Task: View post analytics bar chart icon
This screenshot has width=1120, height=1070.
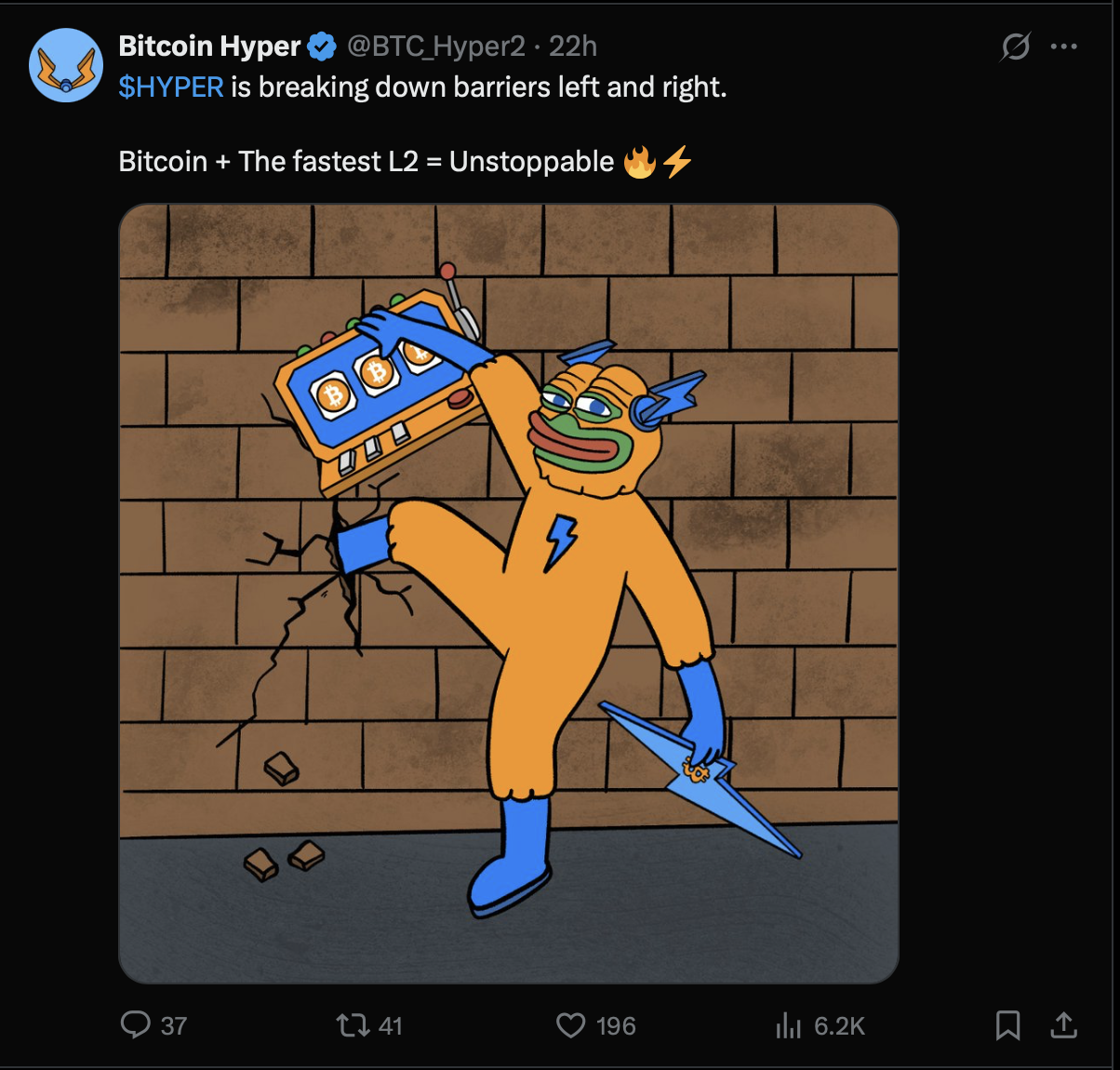Action: tap(788, 1025)
